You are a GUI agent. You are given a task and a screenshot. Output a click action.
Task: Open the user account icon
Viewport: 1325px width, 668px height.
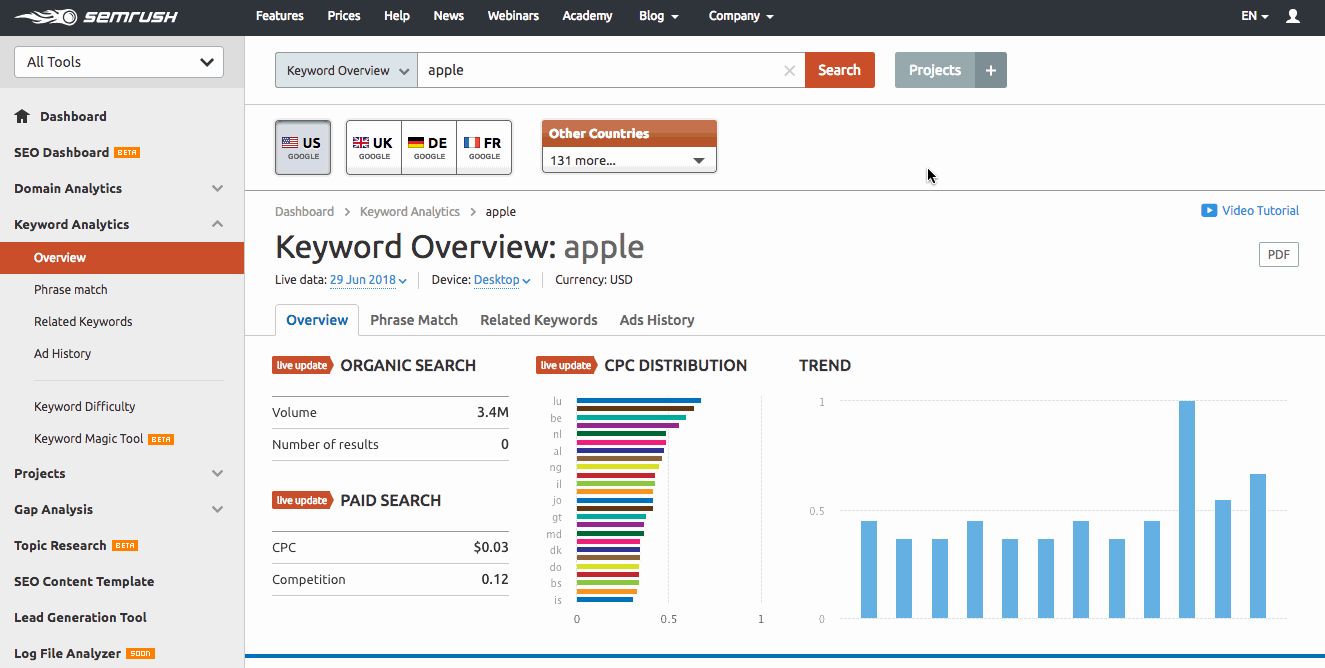pyautogui.click(x=1293, y=16)
